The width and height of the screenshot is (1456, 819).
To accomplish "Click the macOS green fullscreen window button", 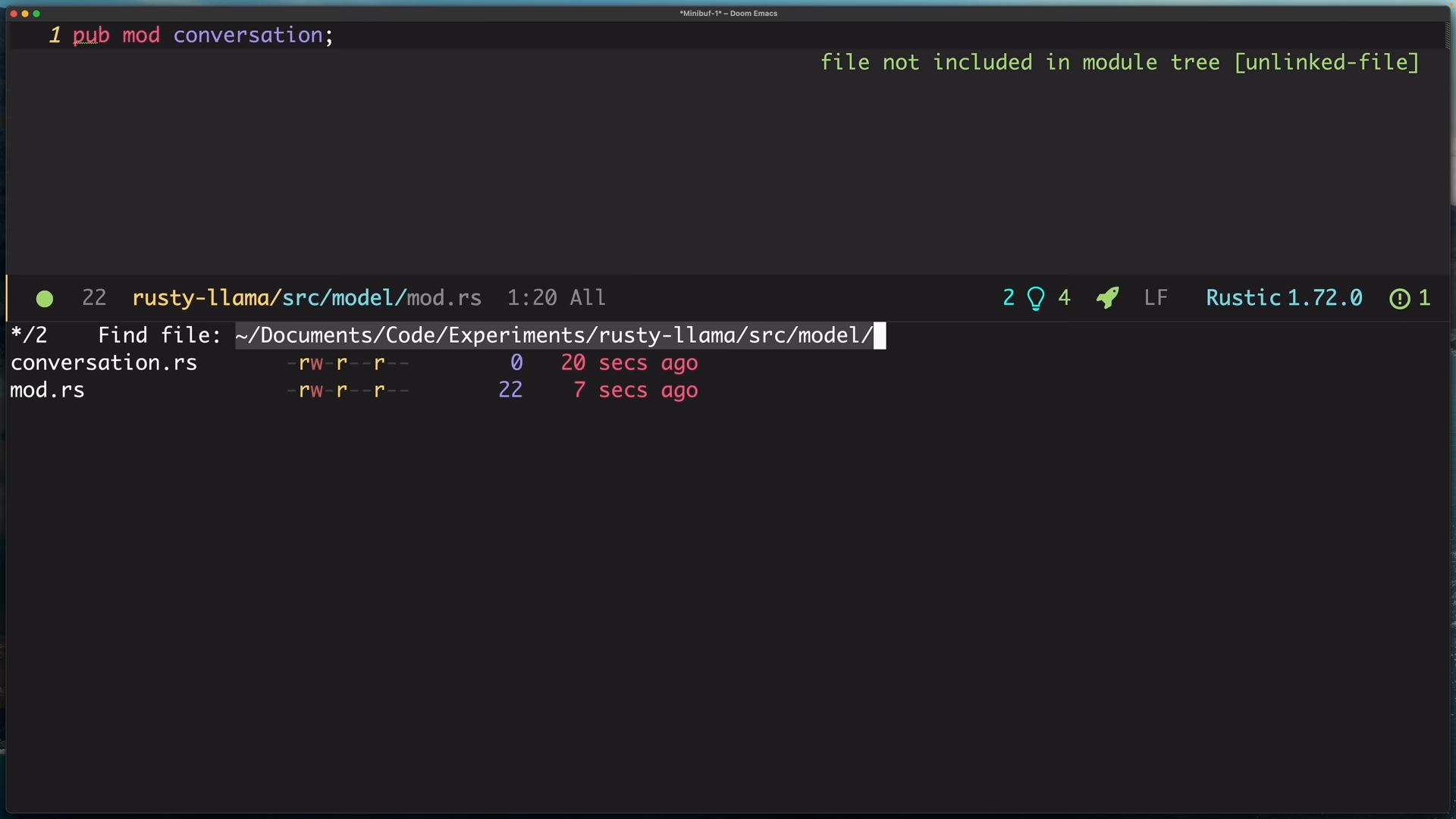I will [x=36, y=14].
